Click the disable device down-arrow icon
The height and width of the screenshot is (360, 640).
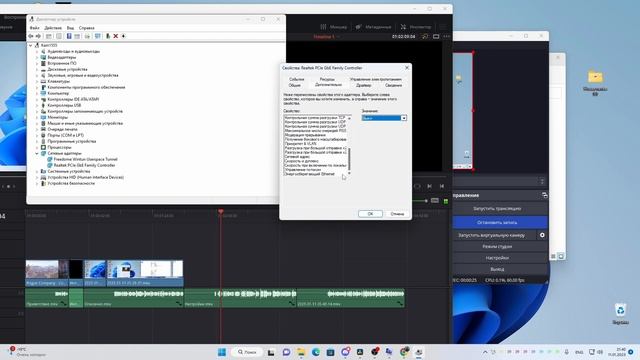tap(123, 36)
